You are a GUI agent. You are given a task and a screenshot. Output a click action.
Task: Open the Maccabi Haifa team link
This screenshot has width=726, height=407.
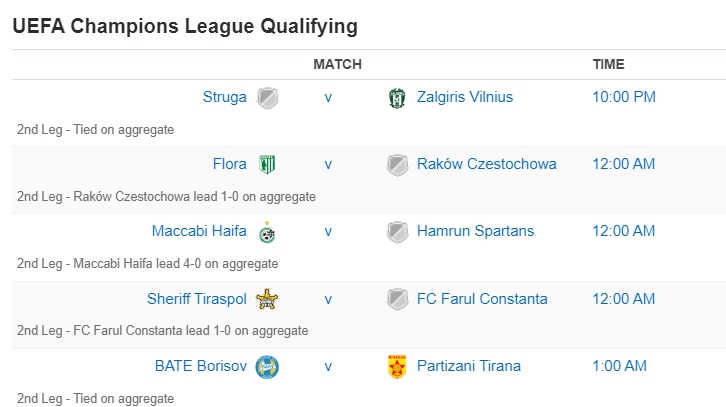click(x=199, y=231)
